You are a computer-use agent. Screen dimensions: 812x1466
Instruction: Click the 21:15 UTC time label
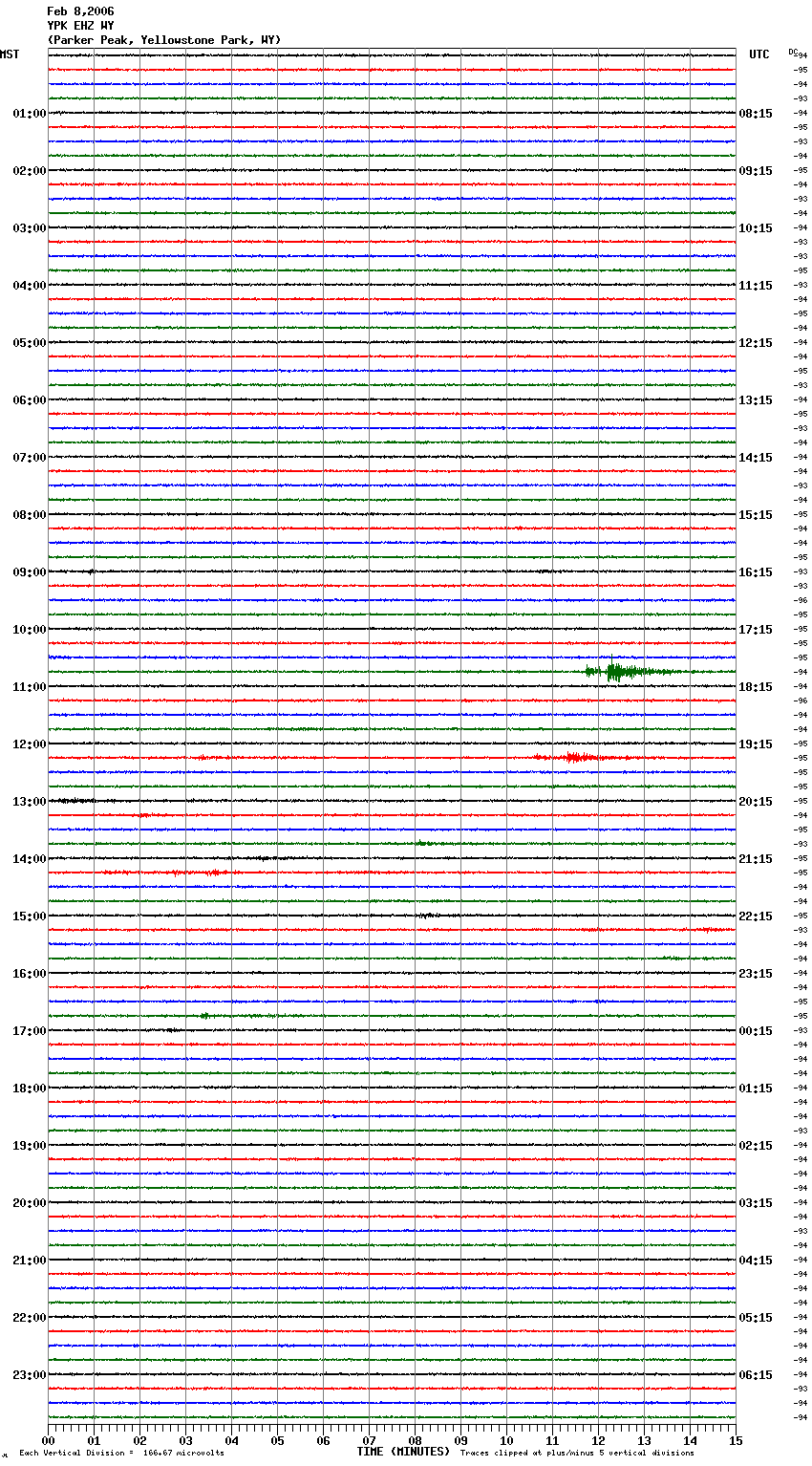click(x=756, y=859)
